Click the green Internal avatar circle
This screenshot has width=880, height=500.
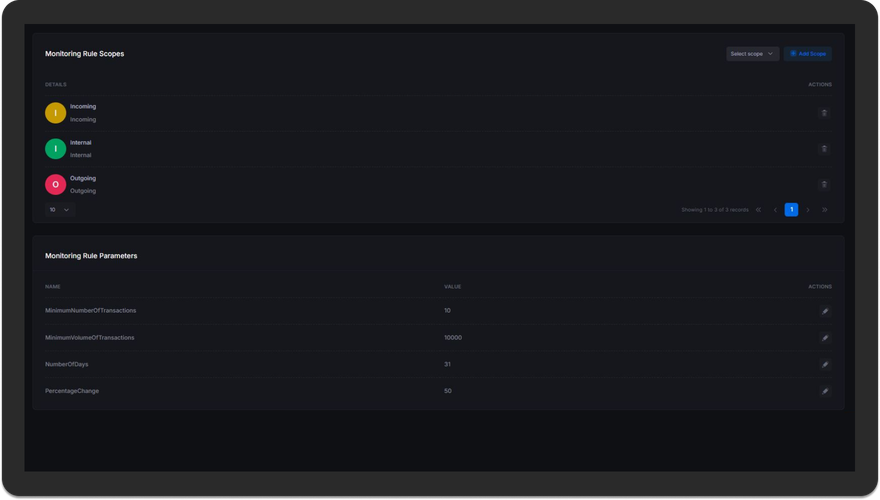(56, 149)
